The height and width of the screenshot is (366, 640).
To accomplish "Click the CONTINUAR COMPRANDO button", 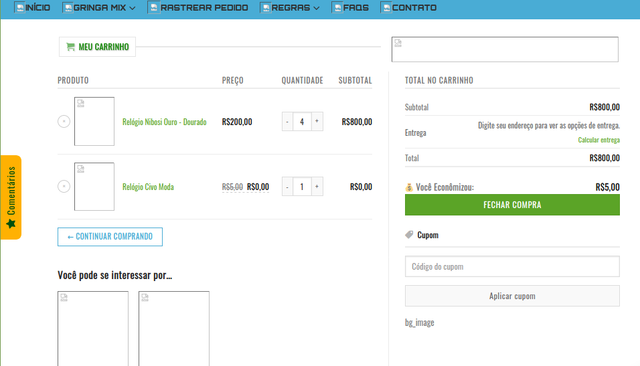I will coord(110,237).
